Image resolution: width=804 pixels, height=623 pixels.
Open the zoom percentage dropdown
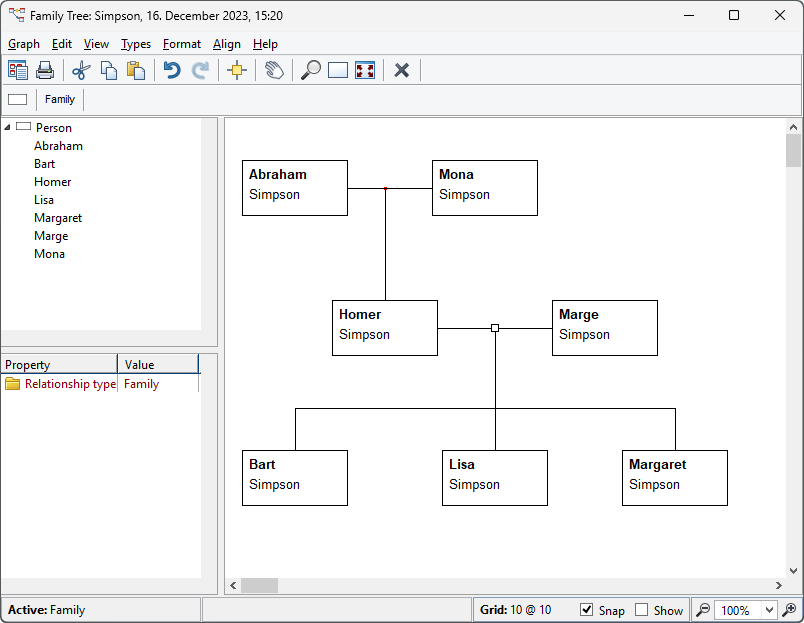click(x=771, y=610)
